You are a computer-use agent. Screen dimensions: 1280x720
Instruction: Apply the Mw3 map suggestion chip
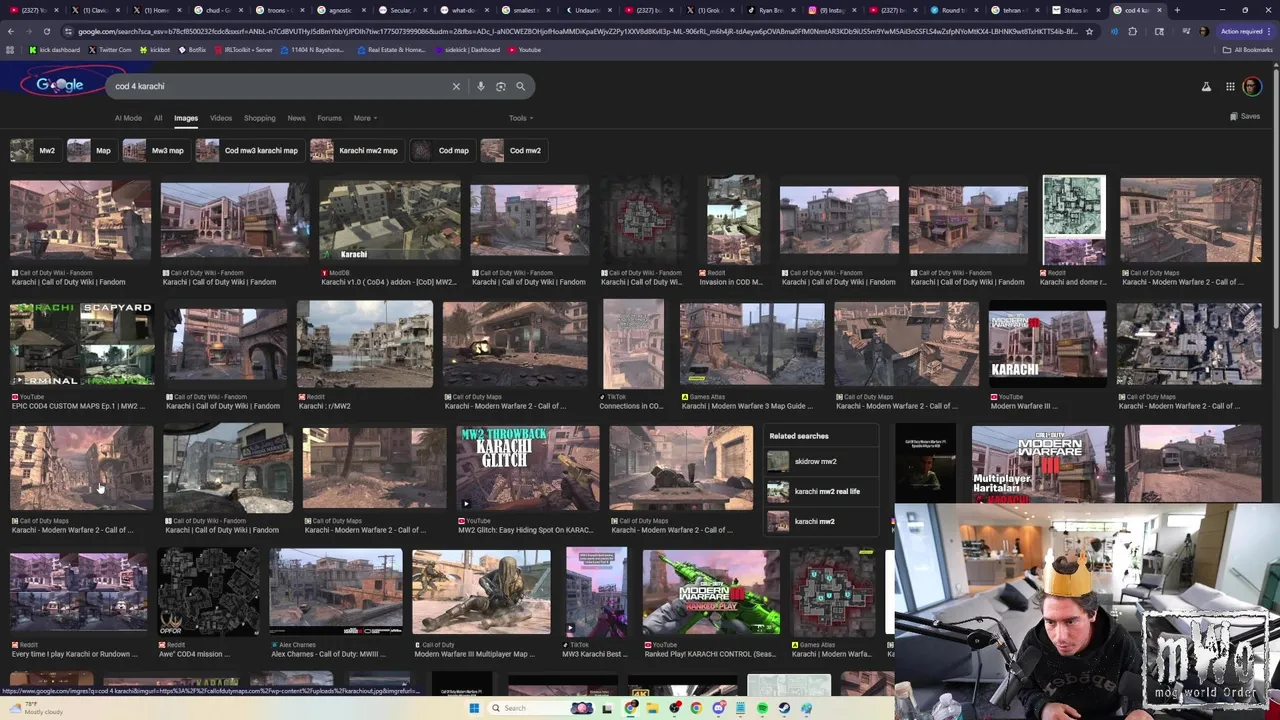(x=155, y=150)
